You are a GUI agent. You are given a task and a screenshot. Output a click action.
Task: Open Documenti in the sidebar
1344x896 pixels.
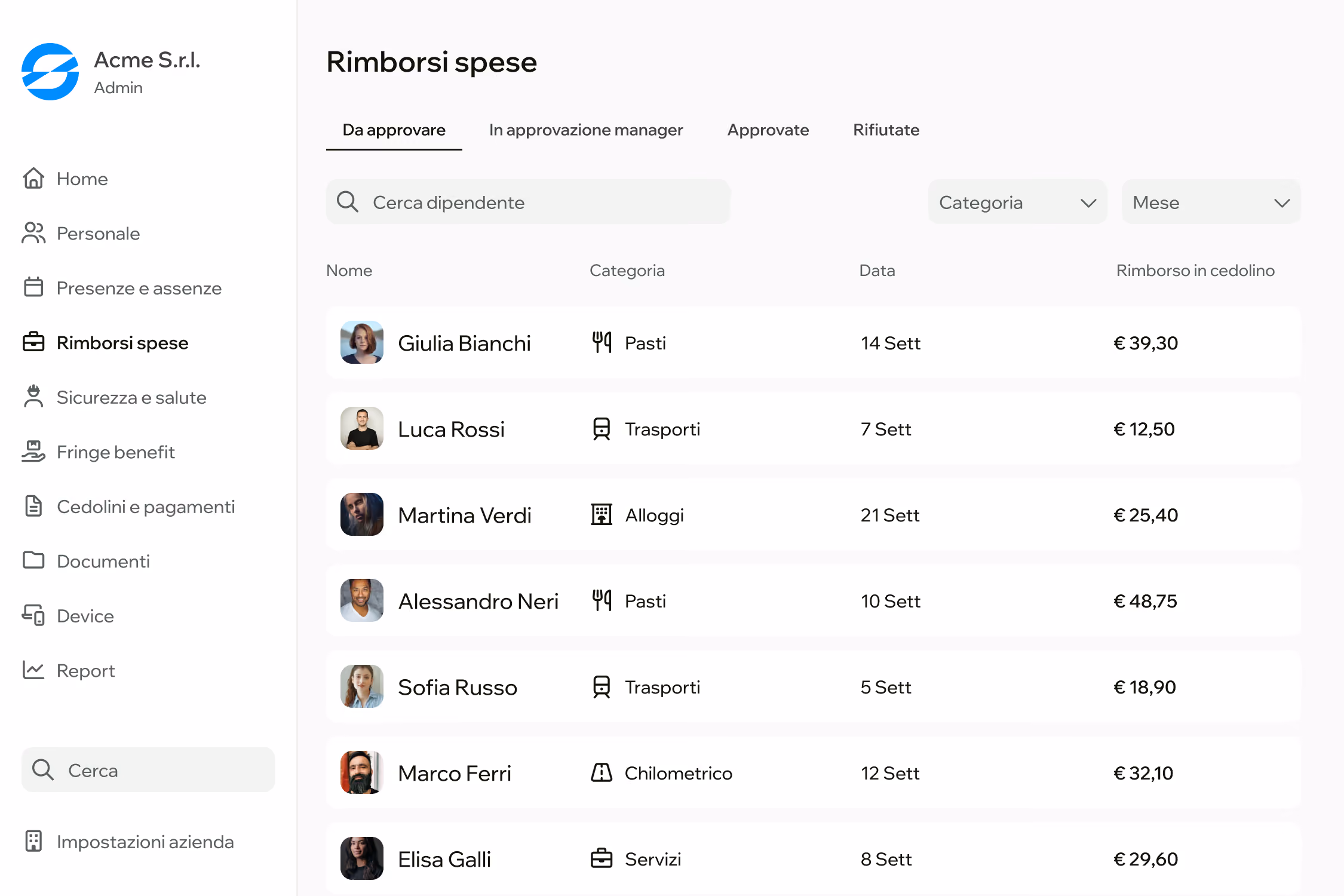(103, 561)
